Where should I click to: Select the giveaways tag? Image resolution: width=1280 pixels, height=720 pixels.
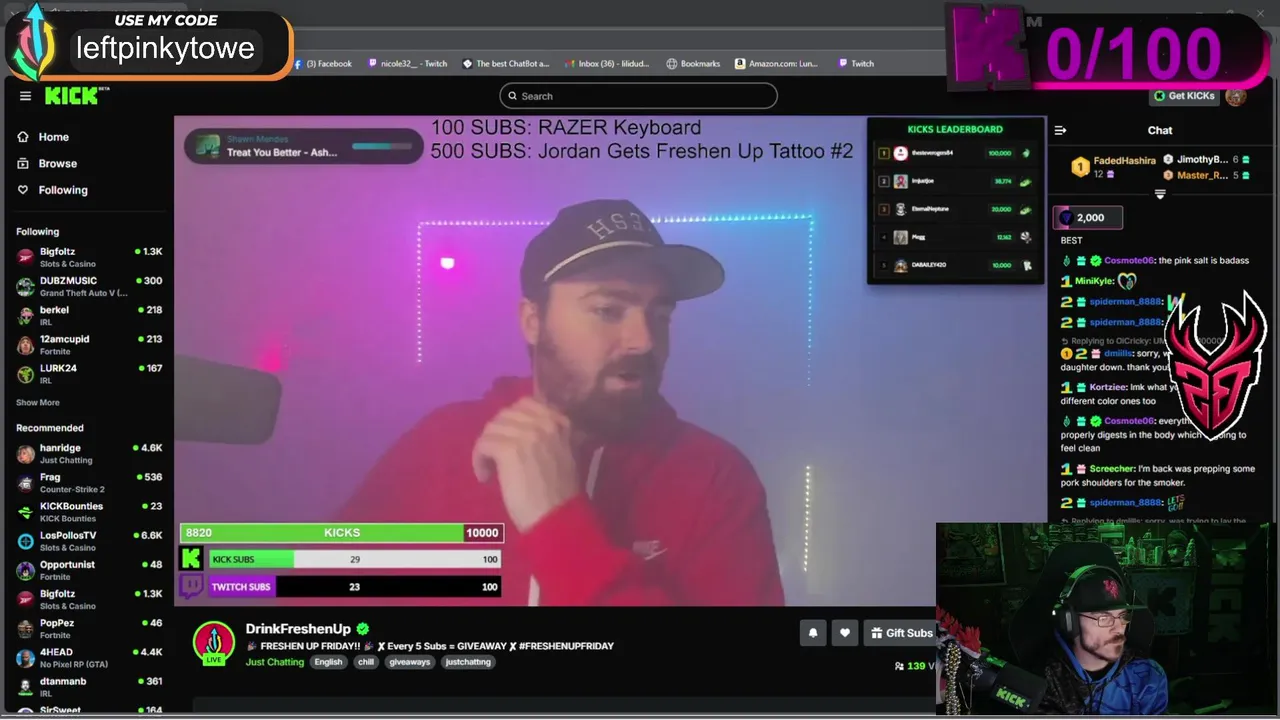tap(409, 662)
